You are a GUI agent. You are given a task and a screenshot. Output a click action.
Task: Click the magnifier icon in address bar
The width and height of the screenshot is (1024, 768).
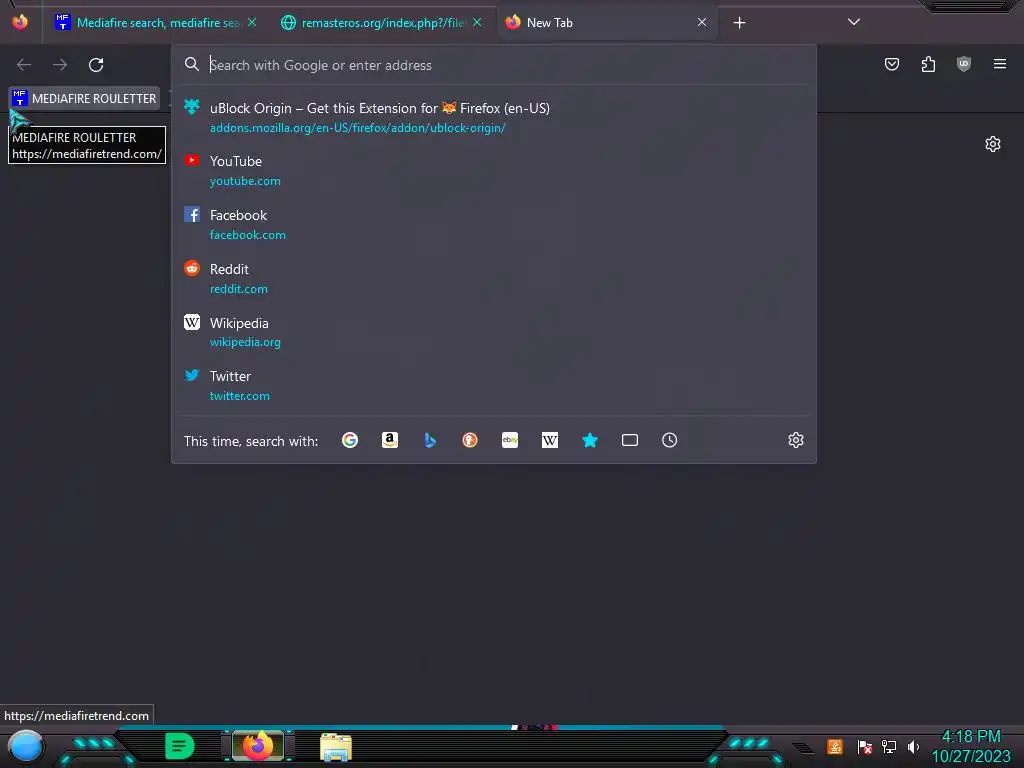(191, 64)
